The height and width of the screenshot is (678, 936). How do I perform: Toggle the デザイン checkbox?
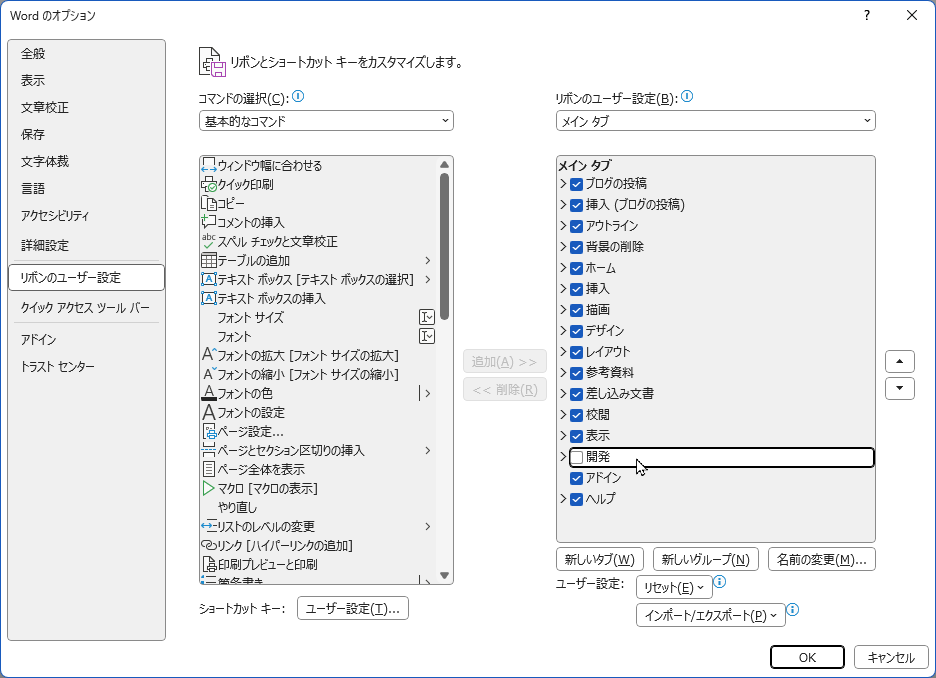(577, 331)
